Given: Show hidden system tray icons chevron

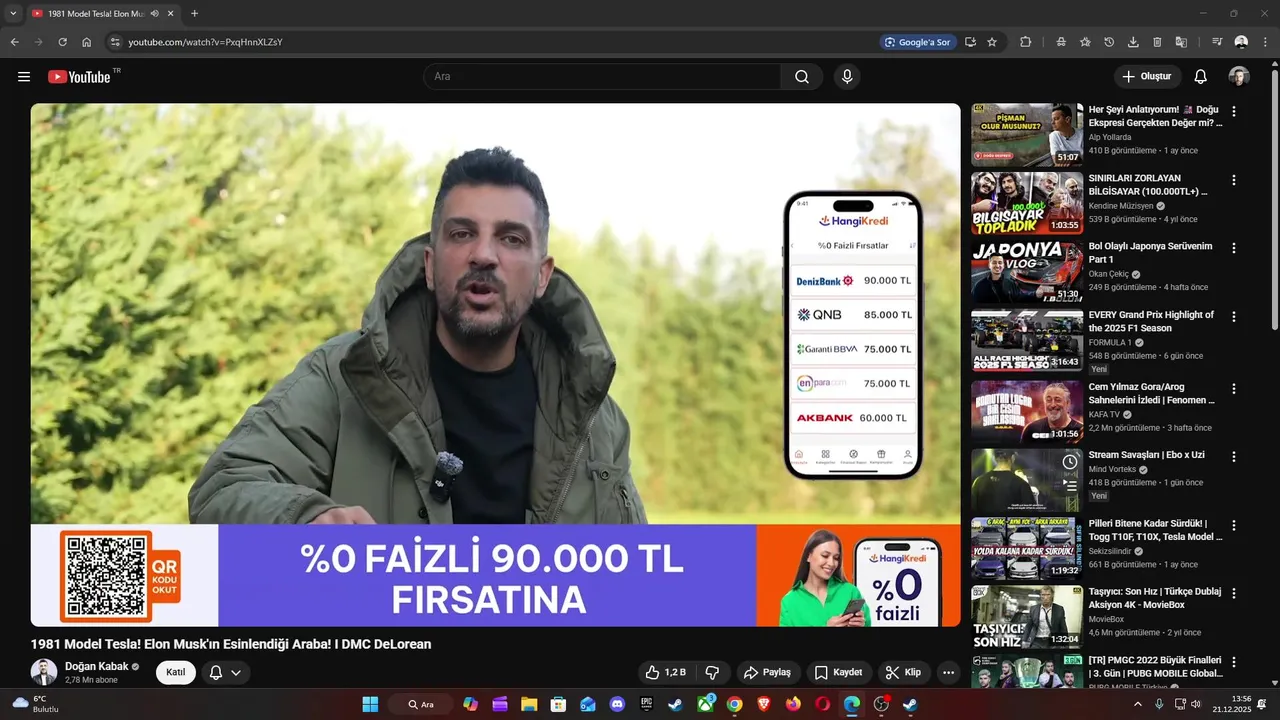Looking at the screenshot, I should (1137, 704).
